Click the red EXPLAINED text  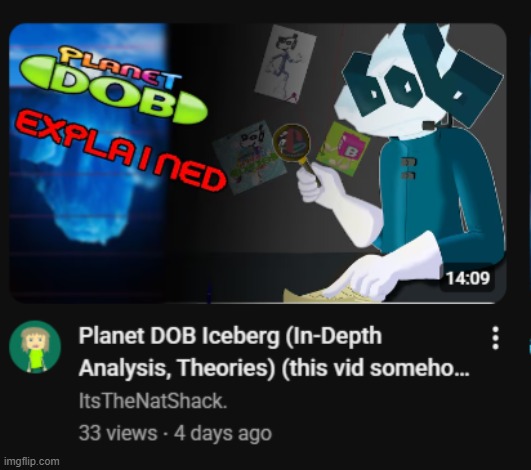click(120, 151)
